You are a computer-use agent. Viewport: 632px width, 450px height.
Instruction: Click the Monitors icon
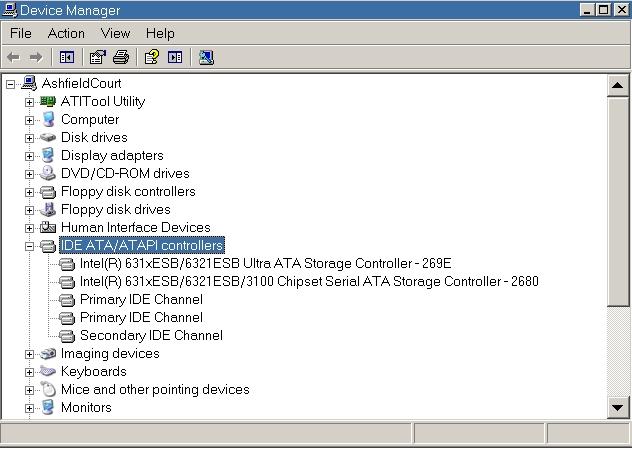click(48, 407)
